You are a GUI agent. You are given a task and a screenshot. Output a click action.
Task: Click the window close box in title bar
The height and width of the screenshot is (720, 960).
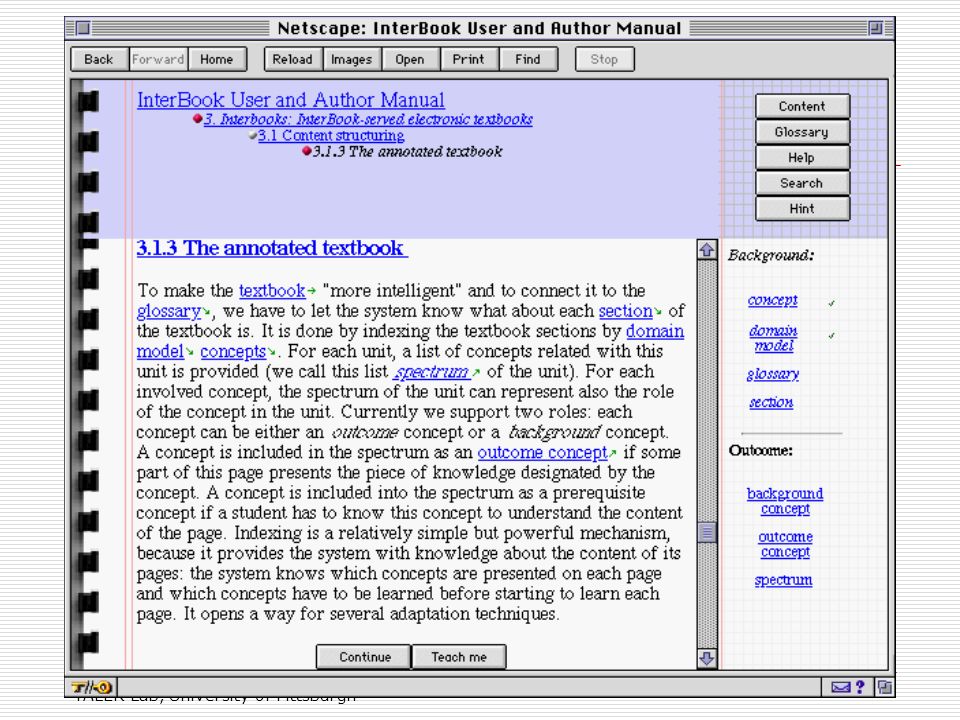(x=83, y=28)
